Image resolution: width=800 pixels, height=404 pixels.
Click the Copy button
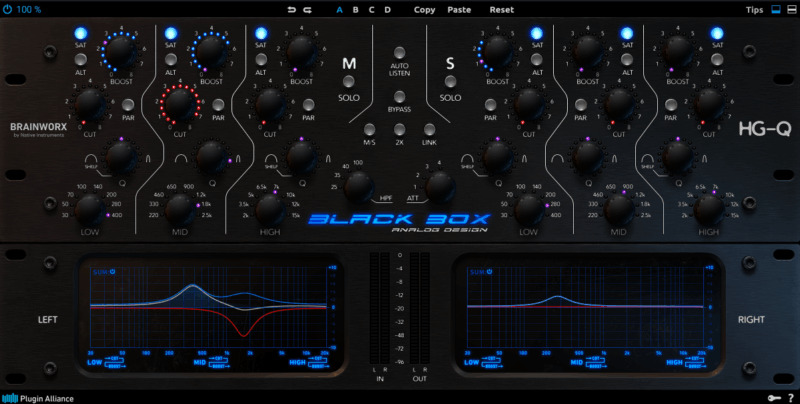(x=424, y=10)
